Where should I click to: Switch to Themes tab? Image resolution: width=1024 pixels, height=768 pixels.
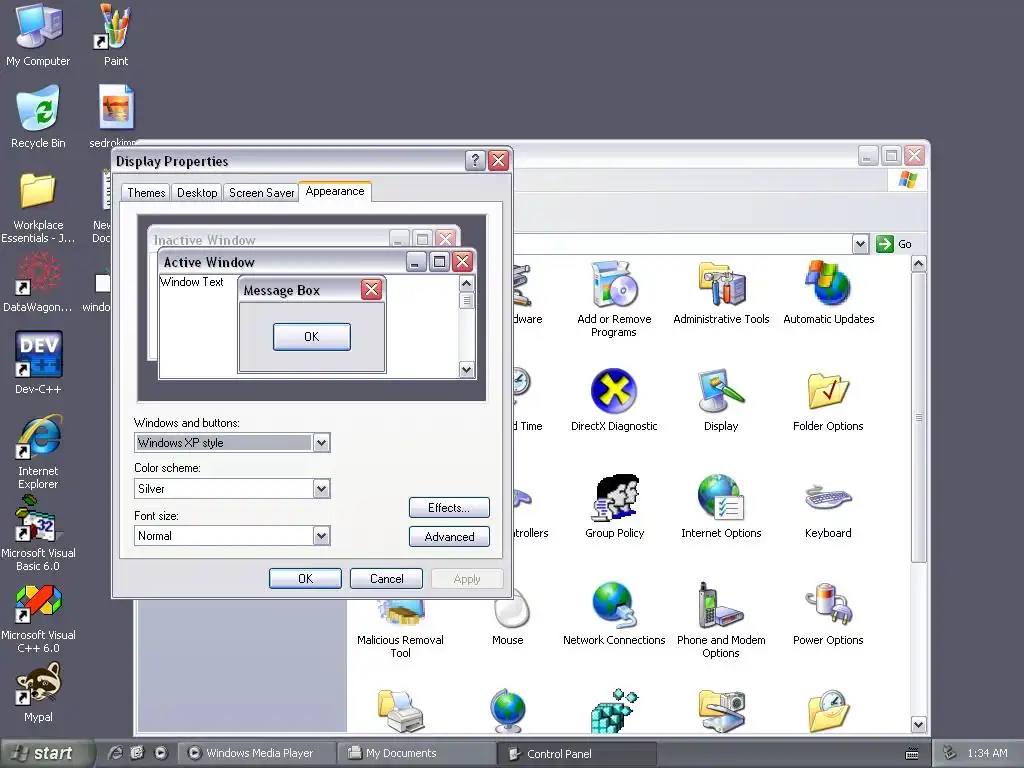(x=146, y=193)
